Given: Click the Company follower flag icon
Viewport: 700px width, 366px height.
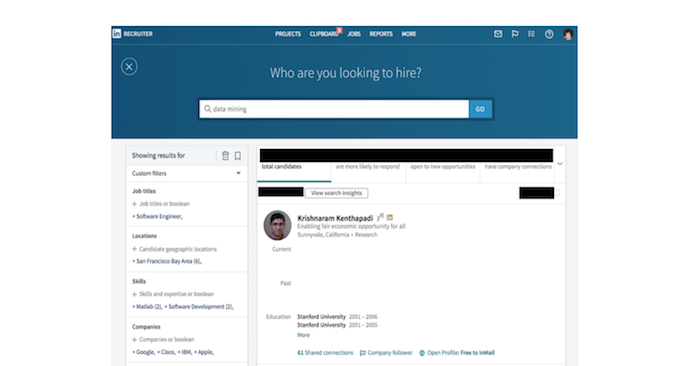Looking at the screenshot, I should click(x=362, y=353).
